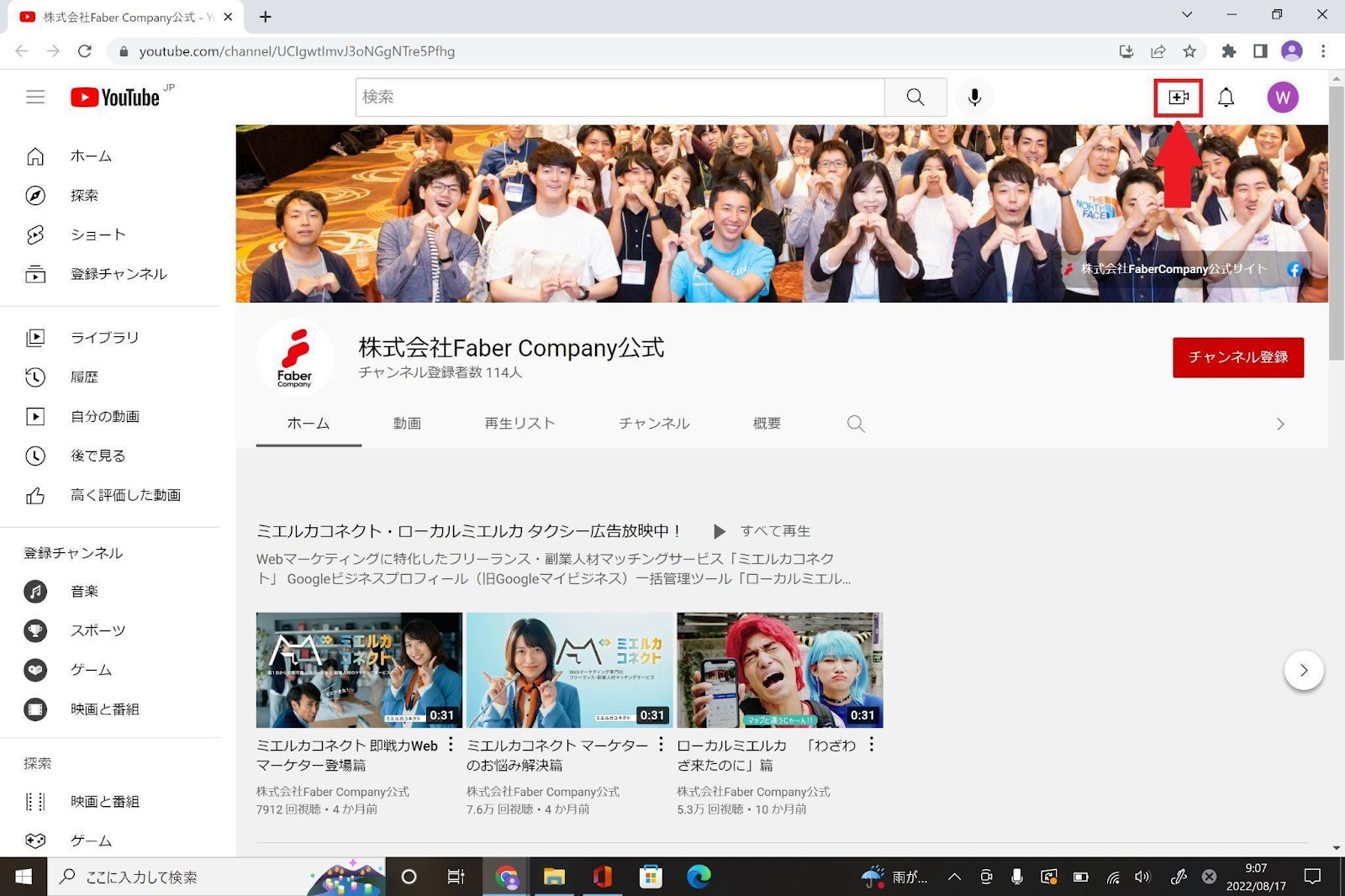Open the notifications bell
This screenshot has width=1345, height=896.
[x=1226, y=98]
